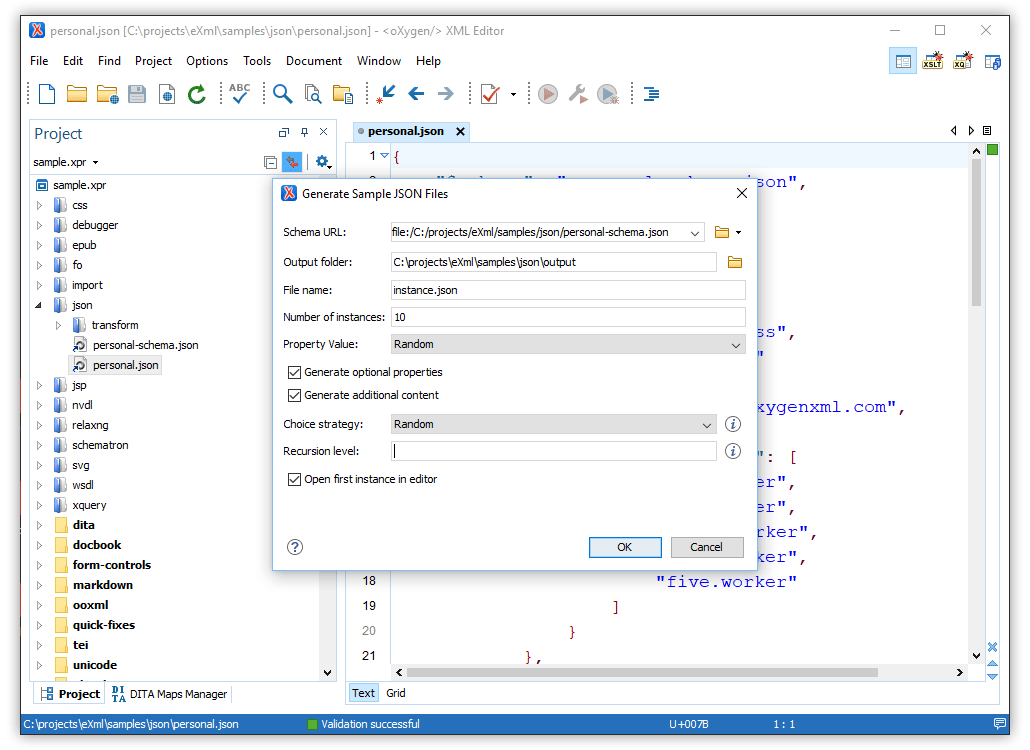1030x750 pixels.
Task: Click Collapse All icon in Project panel
Action: coord(270,162)
